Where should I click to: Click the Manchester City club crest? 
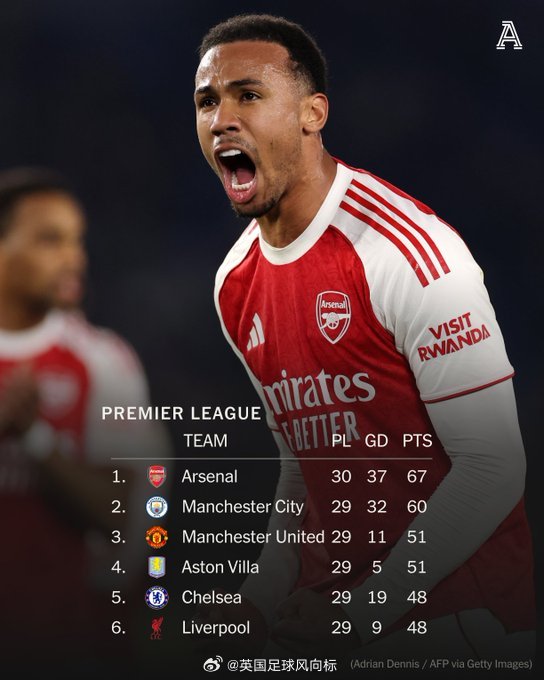157,507
